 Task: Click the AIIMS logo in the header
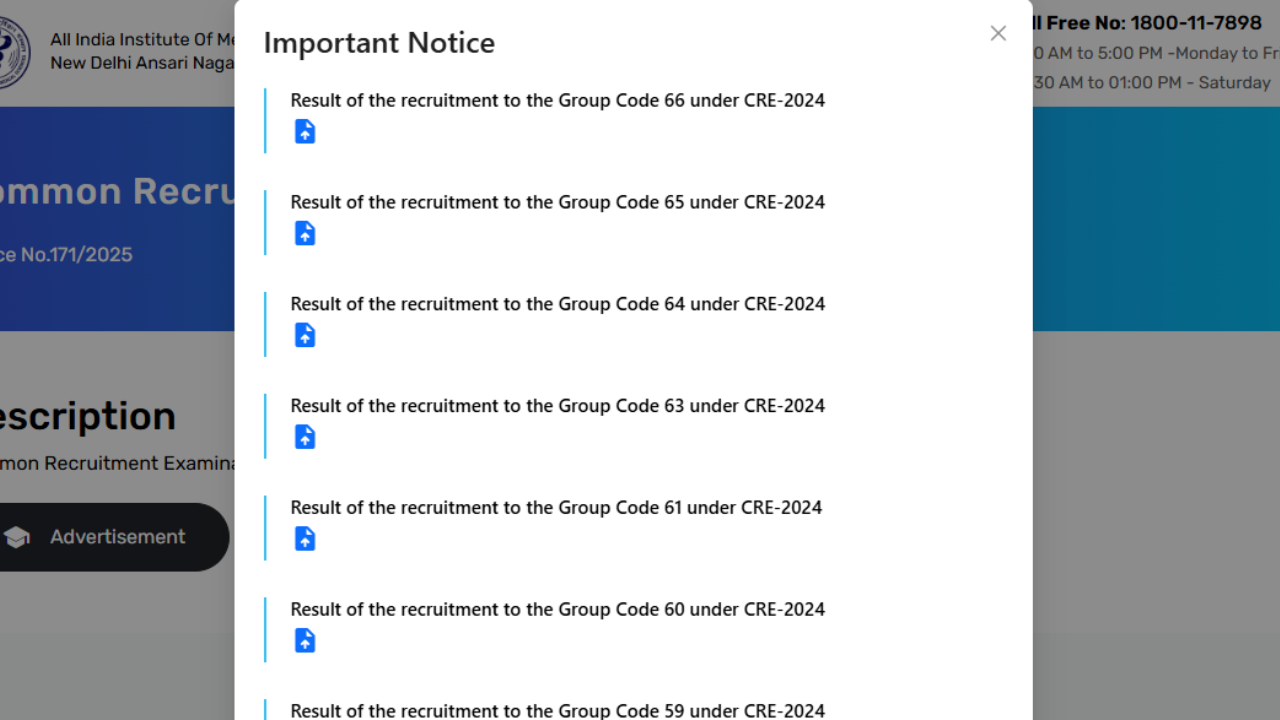[x=14, y=52]
